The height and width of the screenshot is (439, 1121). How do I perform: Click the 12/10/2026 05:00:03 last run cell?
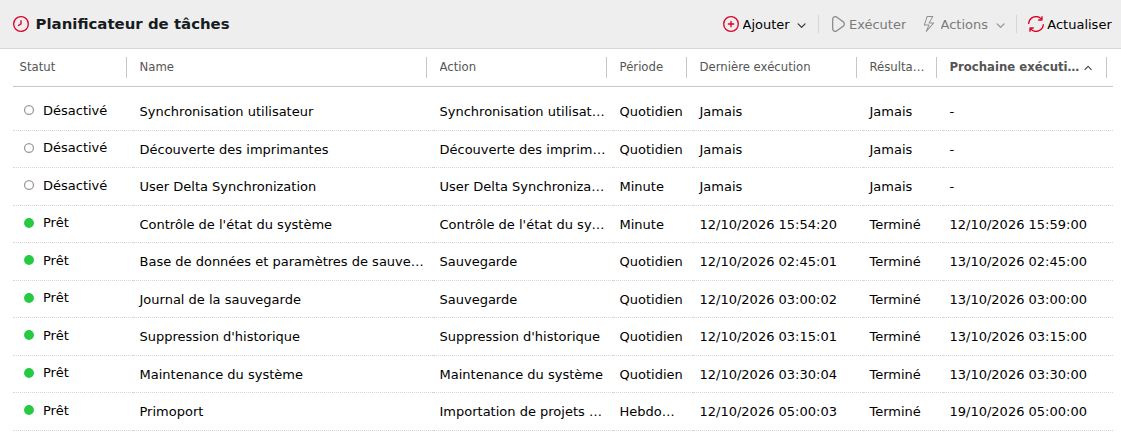[x=768, y=412]
